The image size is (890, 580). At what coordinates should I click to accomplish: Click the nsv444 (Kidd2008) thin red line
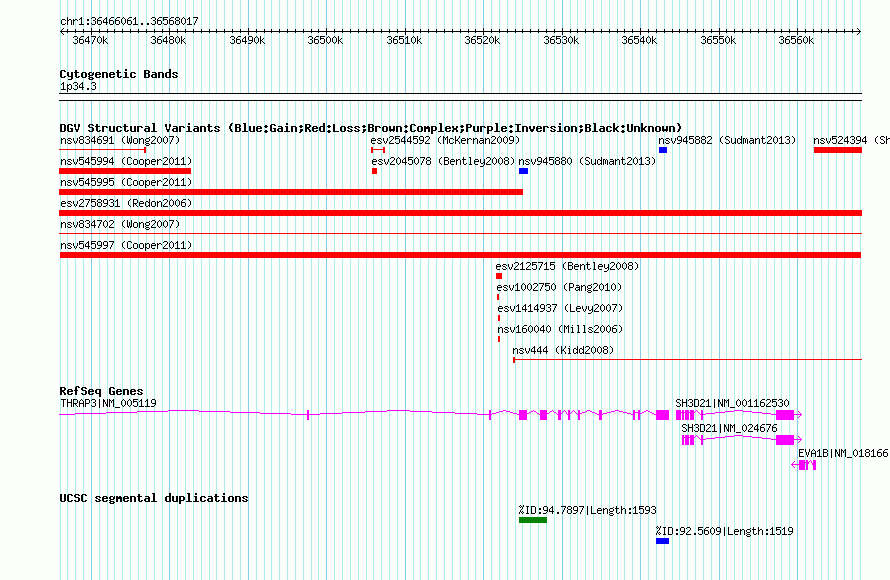pos(687,359)
